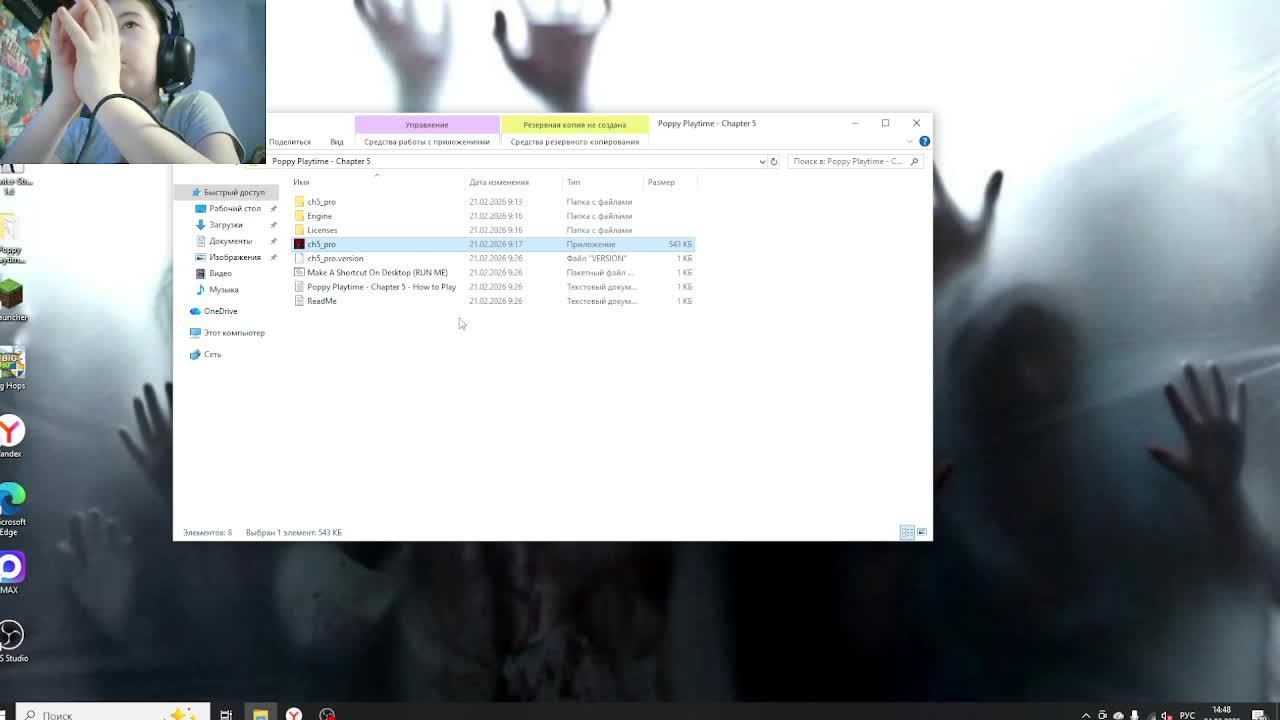The width and height of the screenshot is (1280, 720).
Task: Click the Файл "VERSION" type cell
Action: (596, 258)
